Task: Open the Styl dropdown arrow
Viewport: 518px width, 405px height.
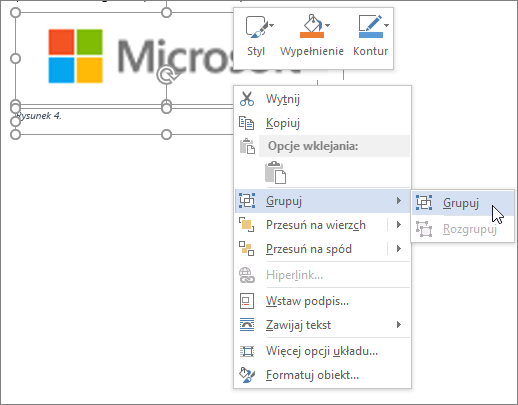Action: click(271, 25)
